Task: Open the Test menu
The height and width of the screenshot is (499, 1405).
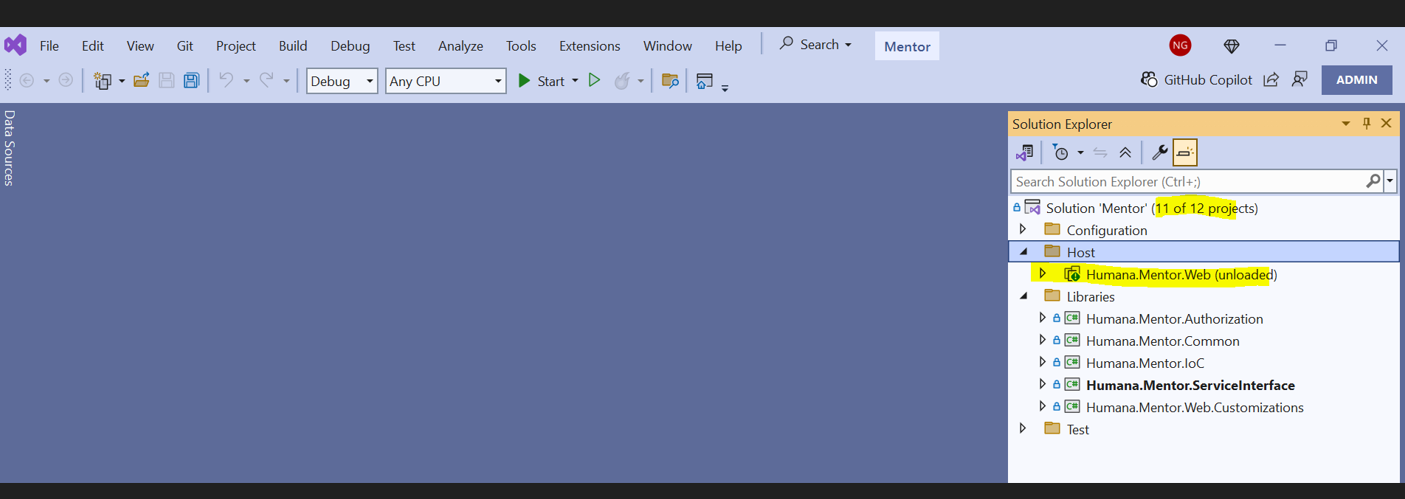Action: (x=404, y=46)
